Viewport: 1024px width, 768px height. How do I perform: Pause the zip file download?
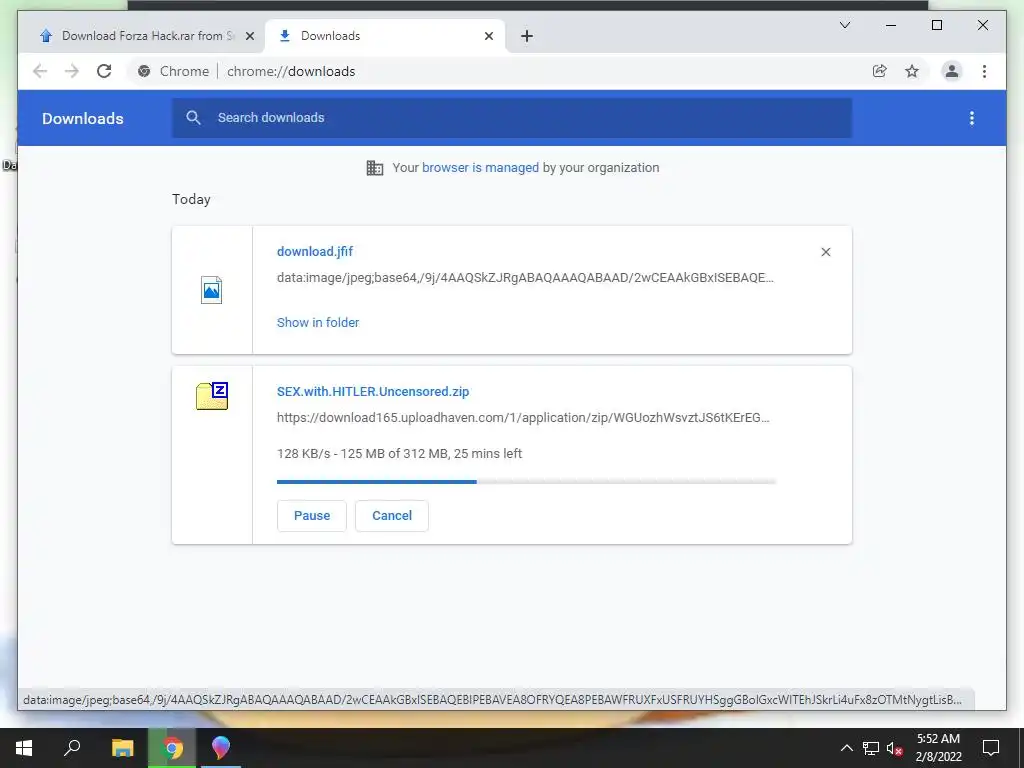point(312,516)
